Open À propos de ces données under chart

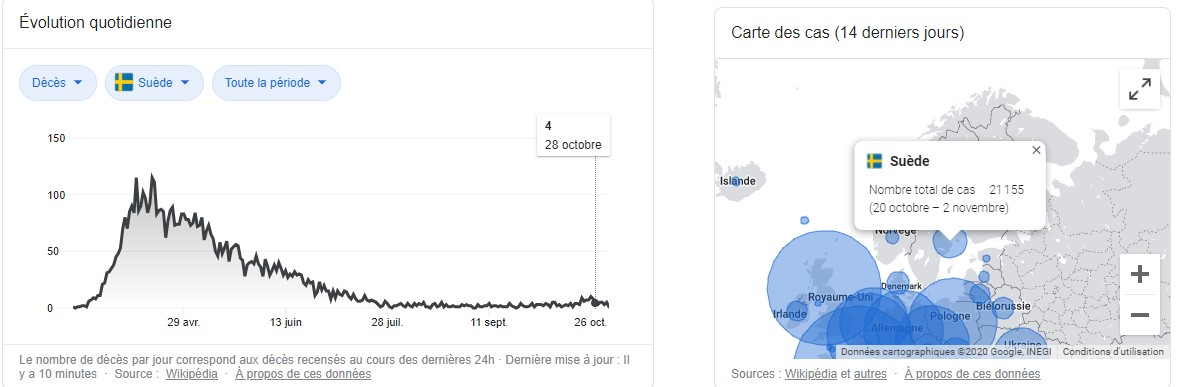coord(303,373)
